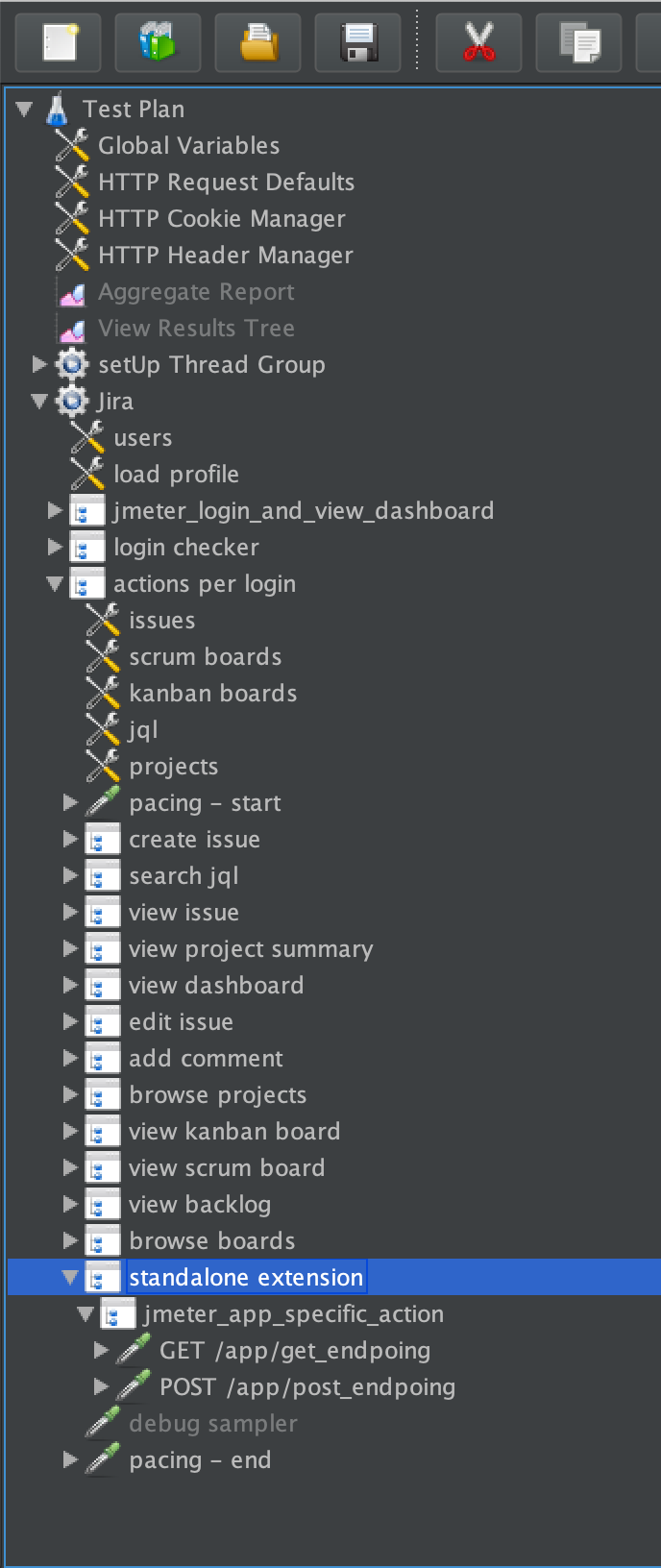Collapse the Test Plan root node
This screenshot has height=1568, width=661.
pyautogui.click(x=25, y=110)
